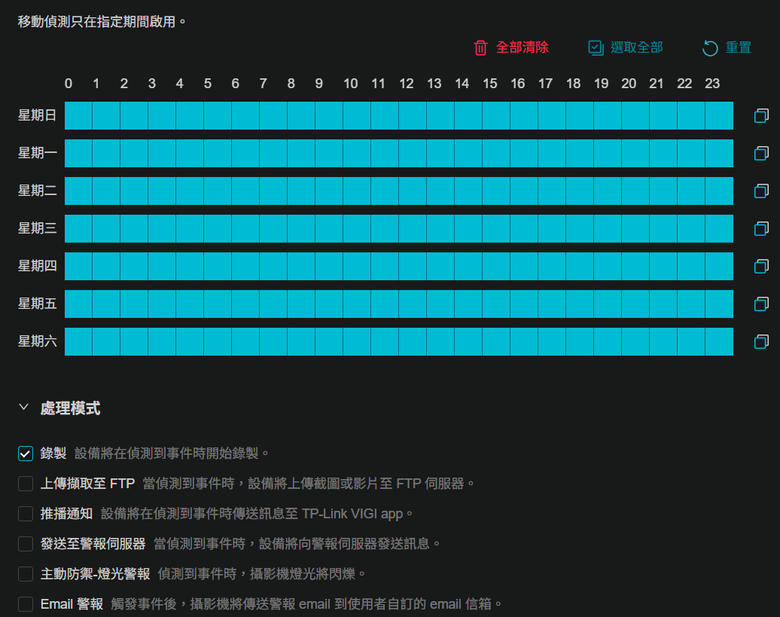
Task: Click the copy icon for 星期四 row
Action: click(x=761, y=266)
